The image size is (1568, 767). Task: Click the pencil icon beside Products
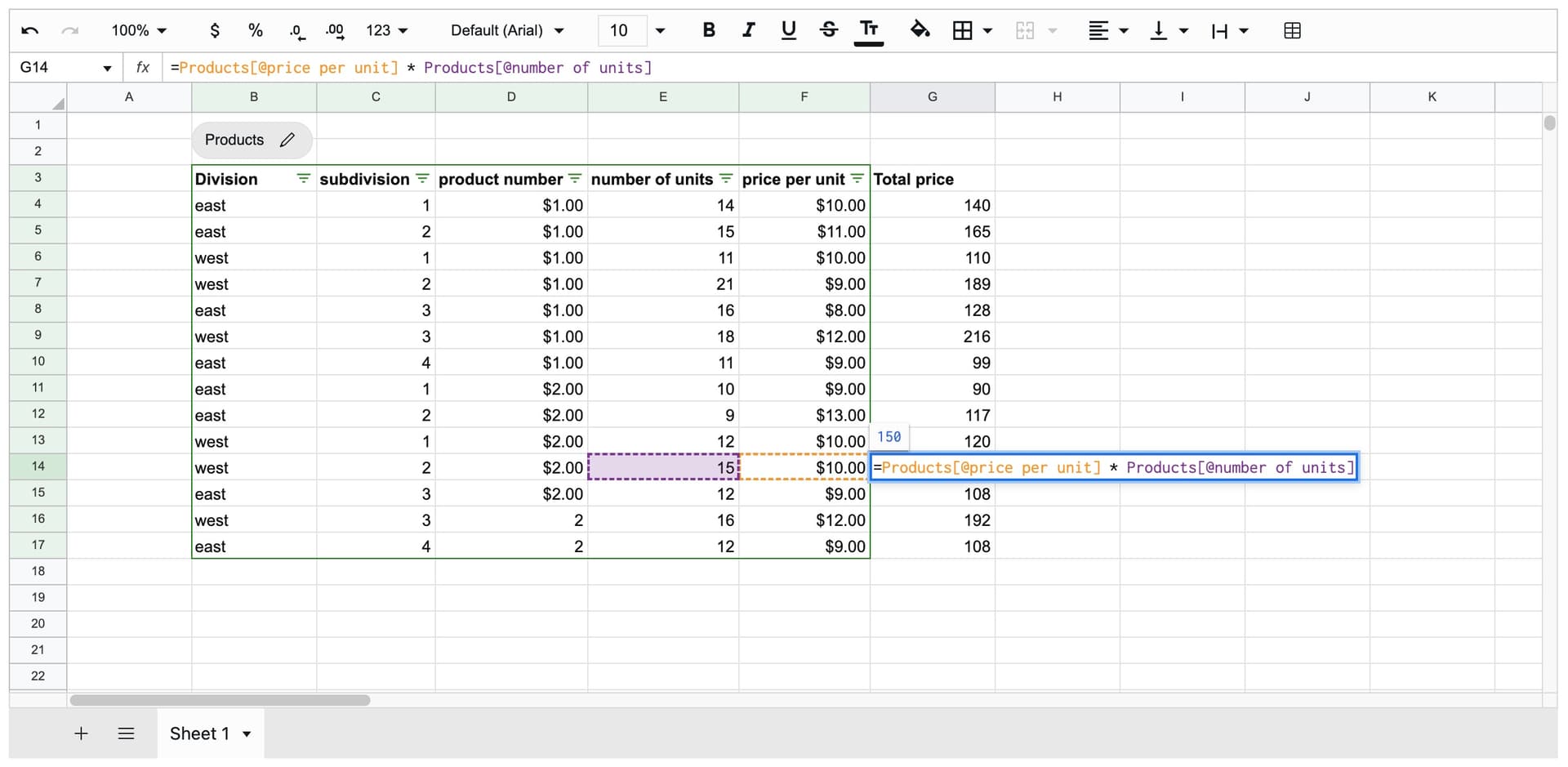click(287, 140)
